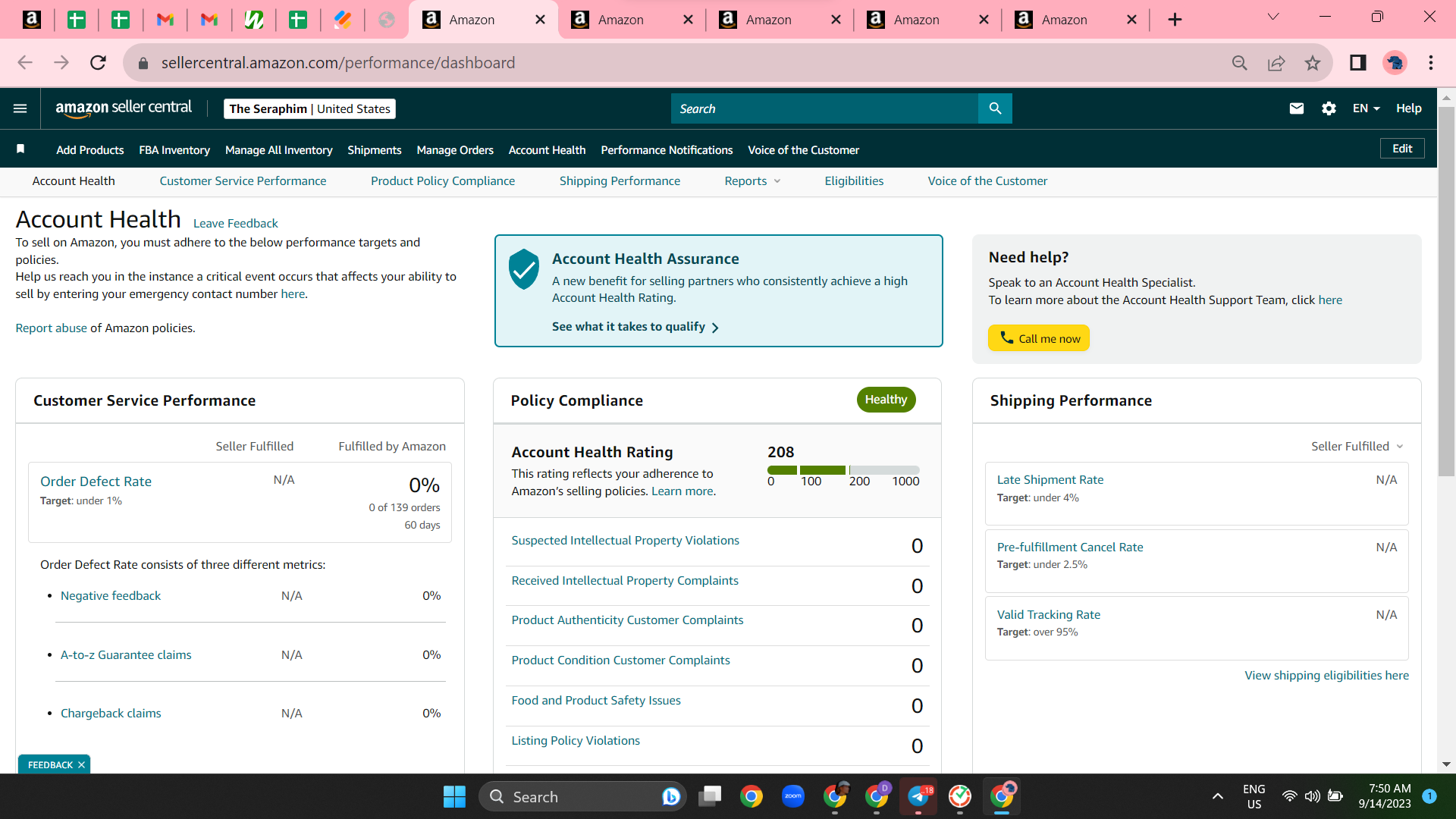The width and height of the screenshot is (1456, 819).
Task: Click the share page icon in address bar
Action: (x=1276, y=63)
